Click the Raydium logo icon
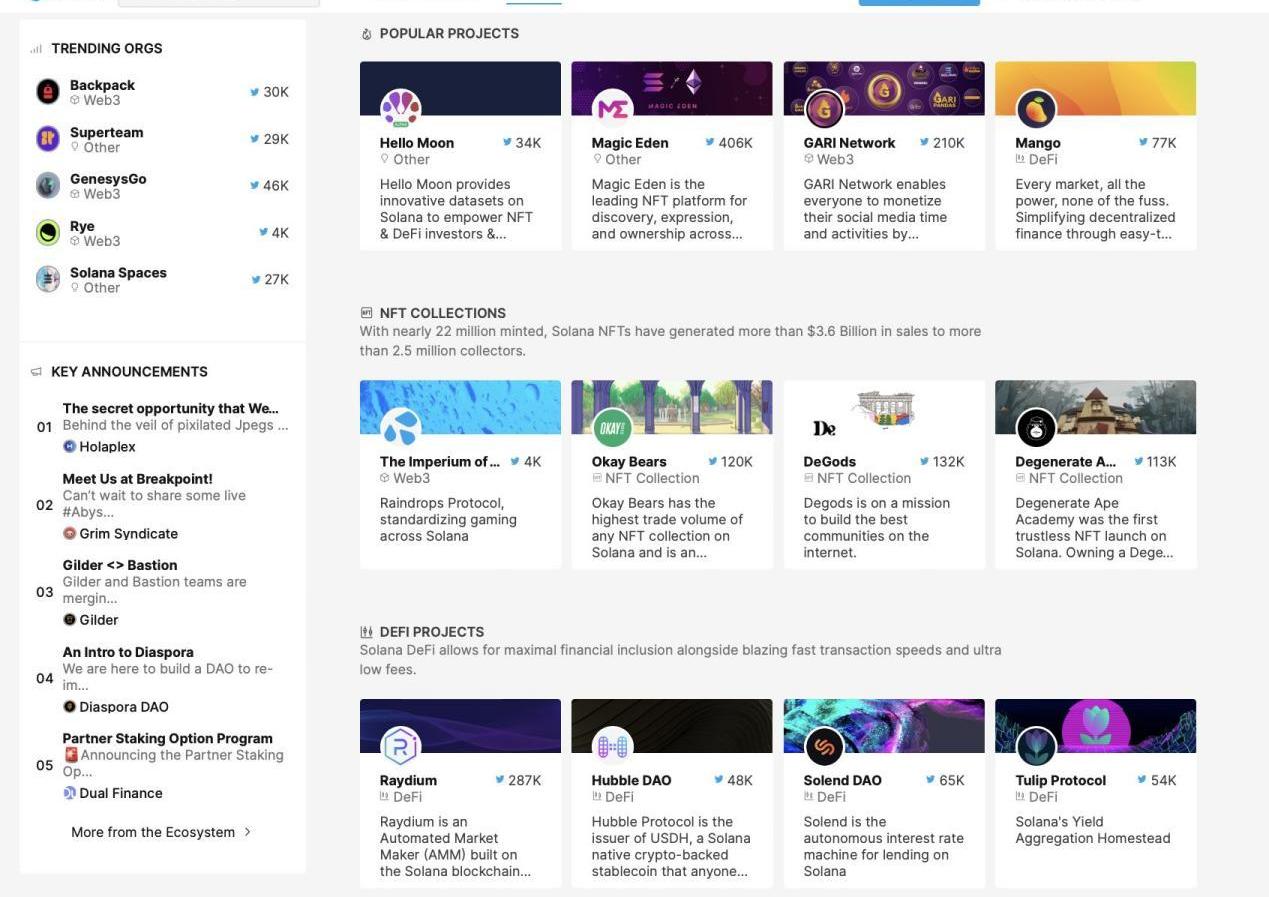 (x=400, y=747)
